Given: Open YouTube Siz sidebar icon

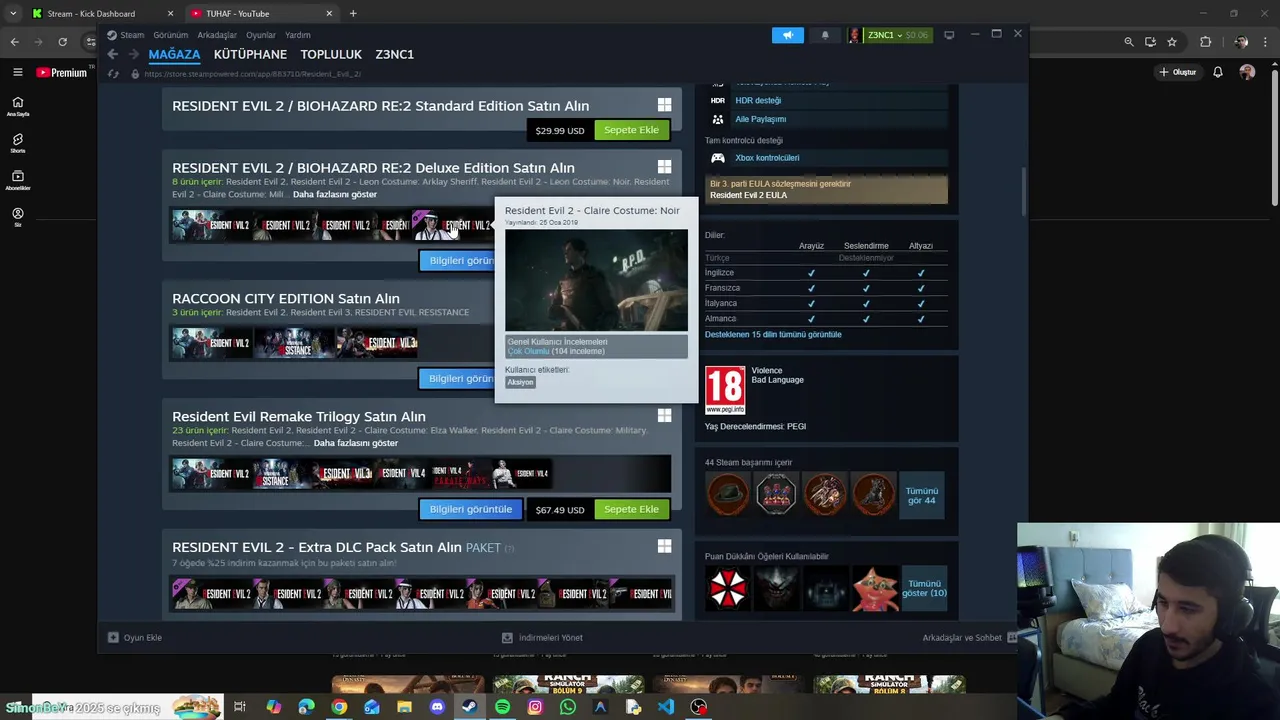Looking at the screenshot, I should [18, 217].
